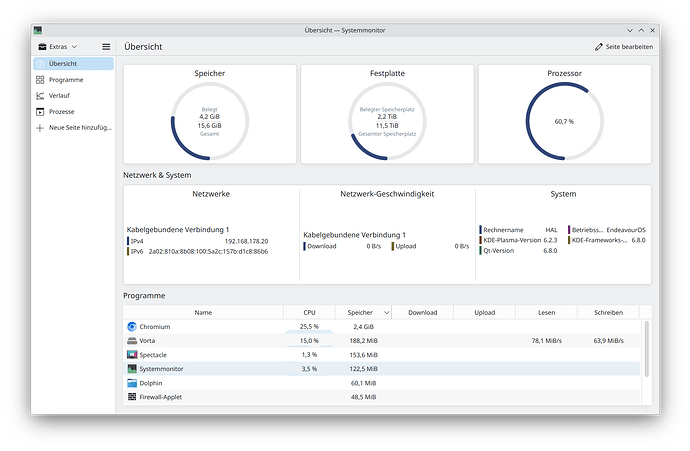Sort table by Upload column

pos(484,312)
